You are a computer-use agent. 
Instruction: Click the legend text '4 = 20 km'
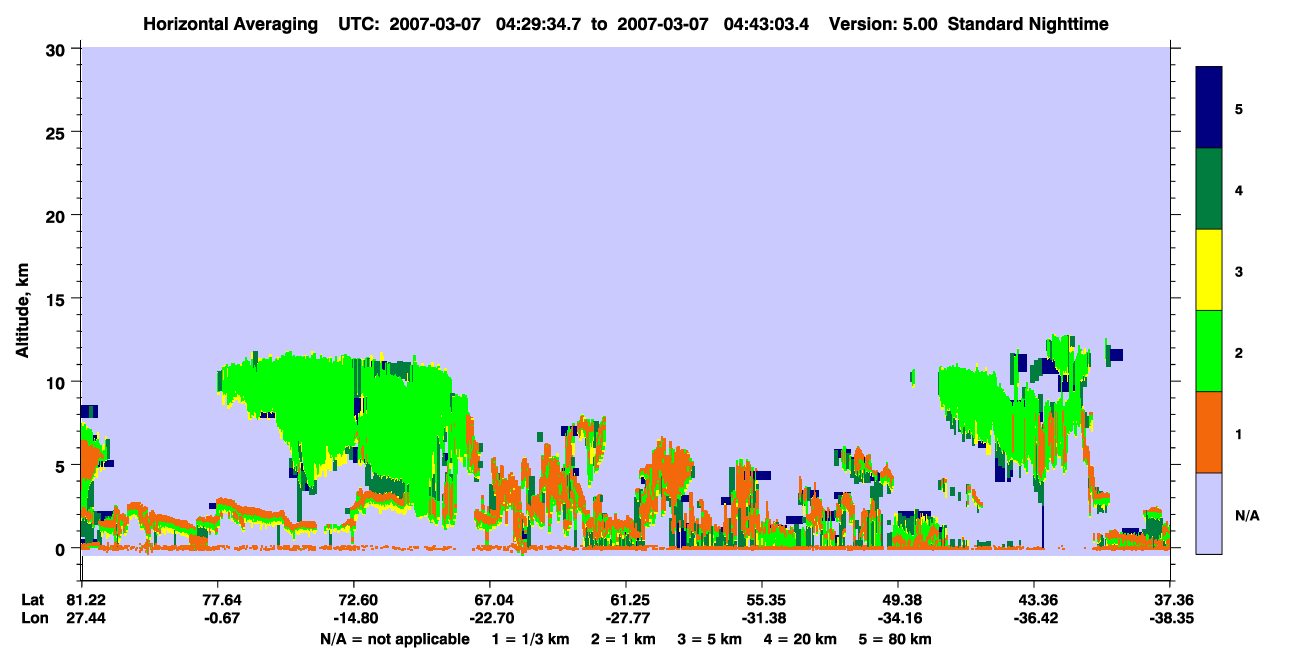click(x=802, y=639)
